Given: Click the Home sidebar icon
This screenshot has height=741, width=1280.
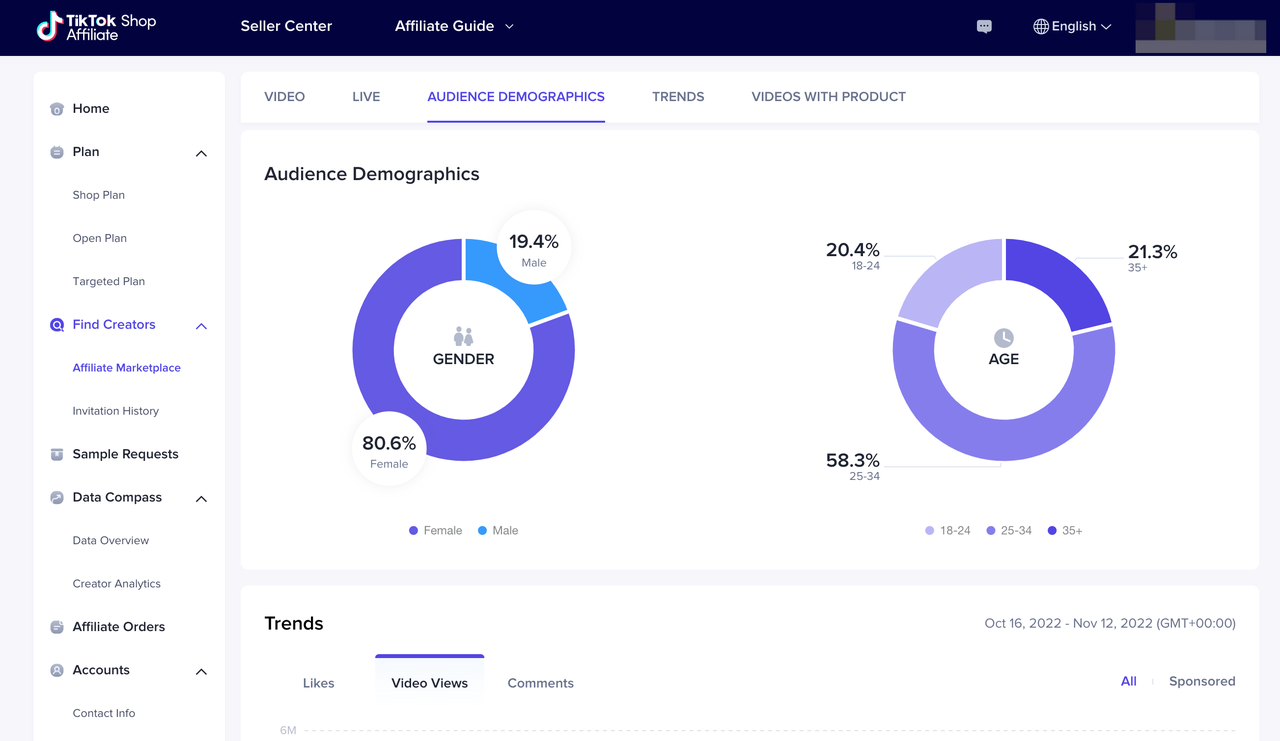Looking at the screenshot, I should 57,109.
